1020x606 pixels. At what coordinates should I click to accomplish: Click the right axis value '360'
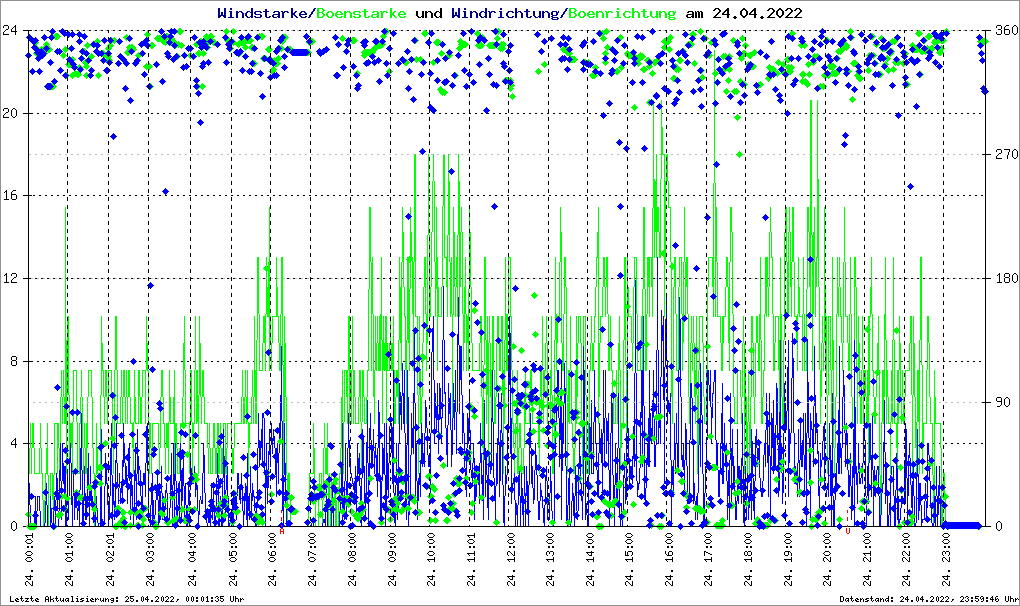(x=1003, y=30)
